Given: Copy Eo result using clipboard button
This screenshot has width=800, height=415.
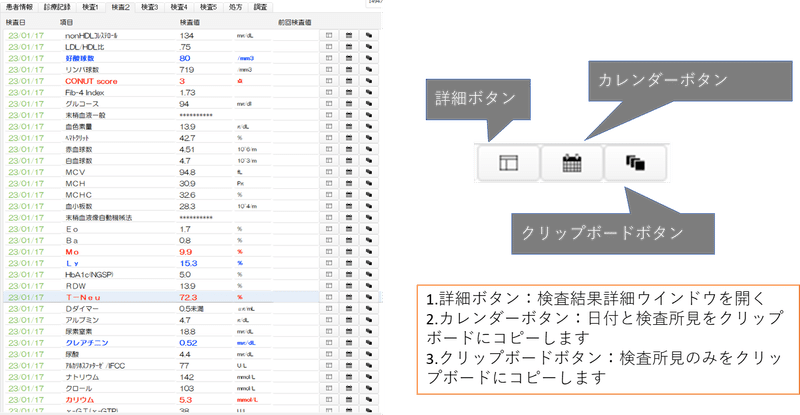Looking at the screenshot, I should (x=369, y=229).
